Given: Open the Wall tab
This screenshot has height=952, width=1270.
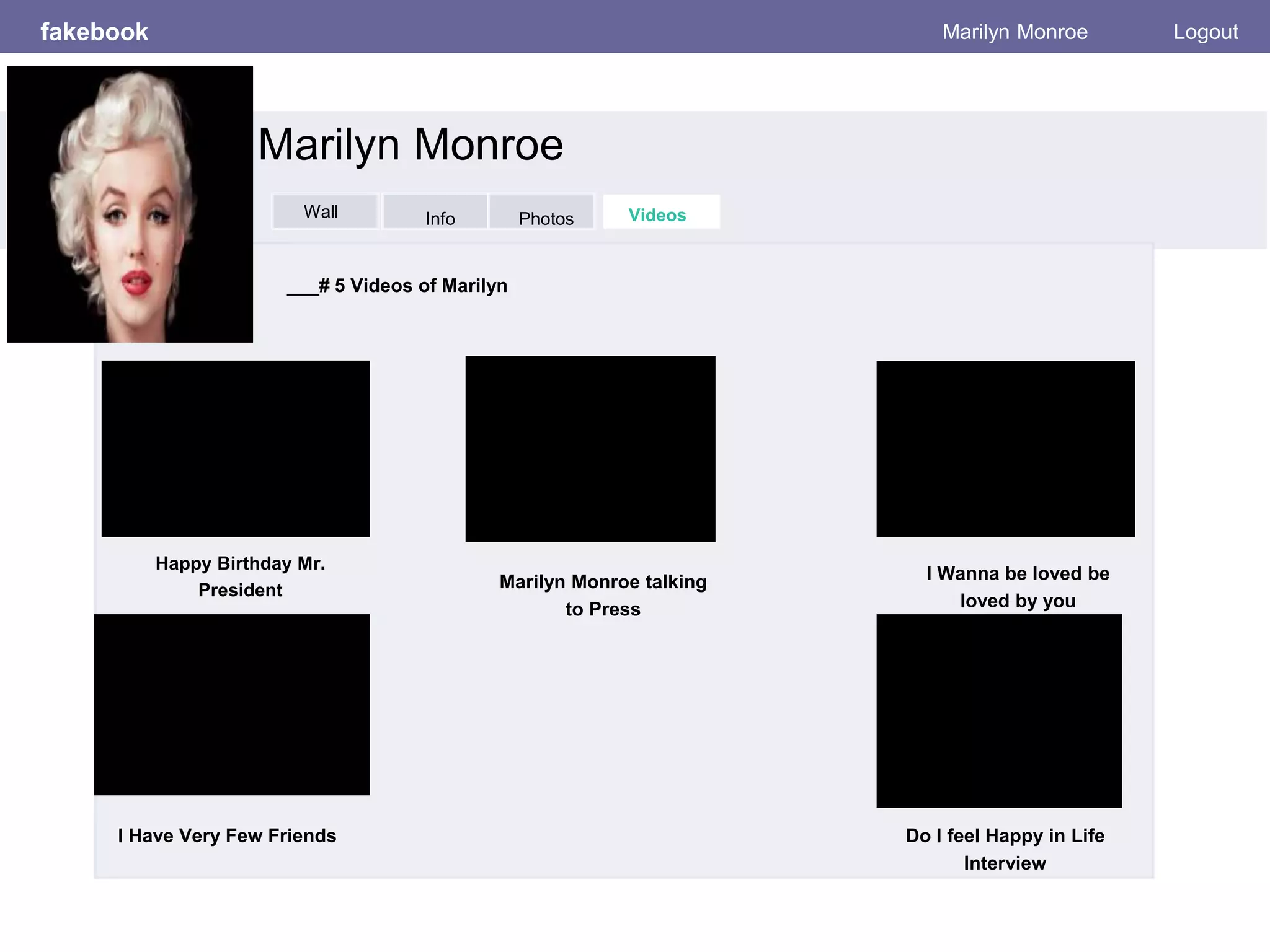Looking at the screenshot, I should coord(325,212).
